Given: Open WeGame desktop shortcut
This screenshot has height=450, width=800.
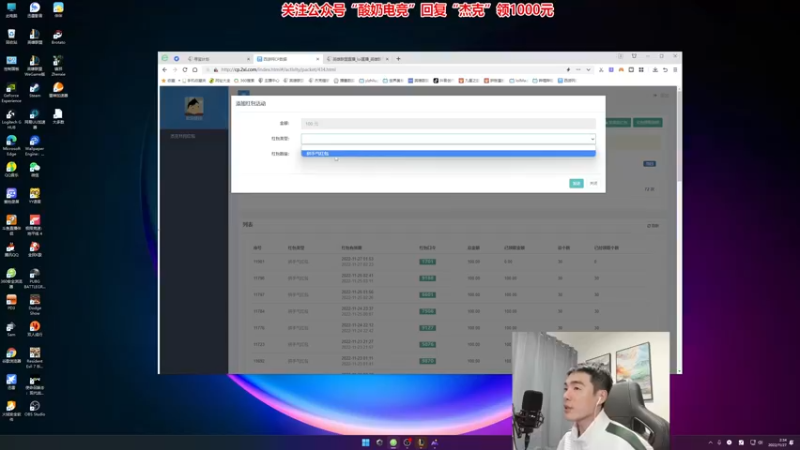Looking at the screenshot, I should click(35, 66).
